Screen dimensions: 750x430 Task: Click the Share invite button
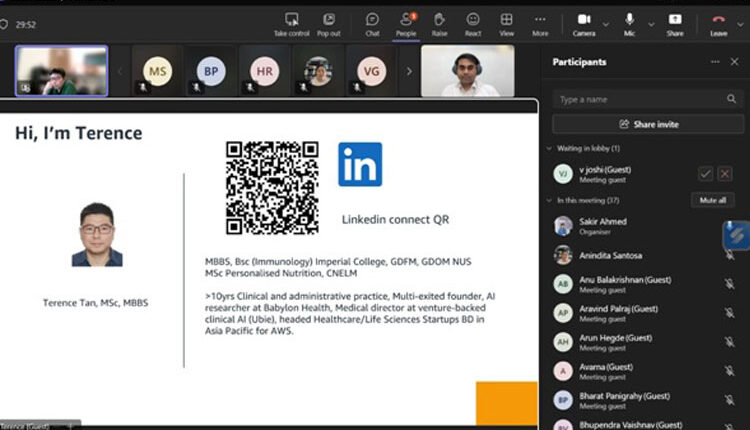pyautogui.click(x=647, y=124)
